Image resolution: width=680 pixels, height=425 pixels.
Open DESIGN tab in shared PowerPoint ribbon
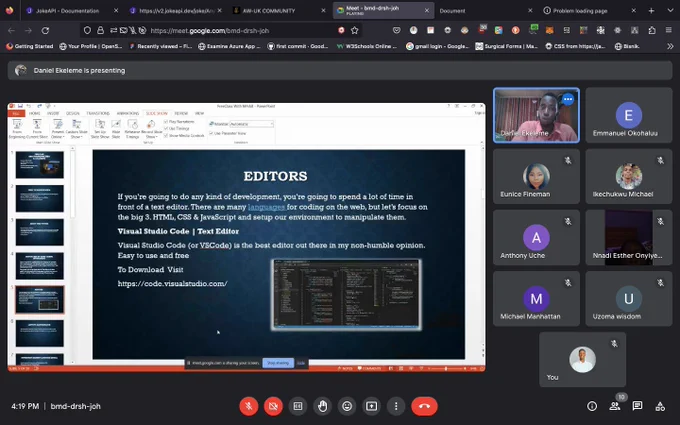point(72,113)
